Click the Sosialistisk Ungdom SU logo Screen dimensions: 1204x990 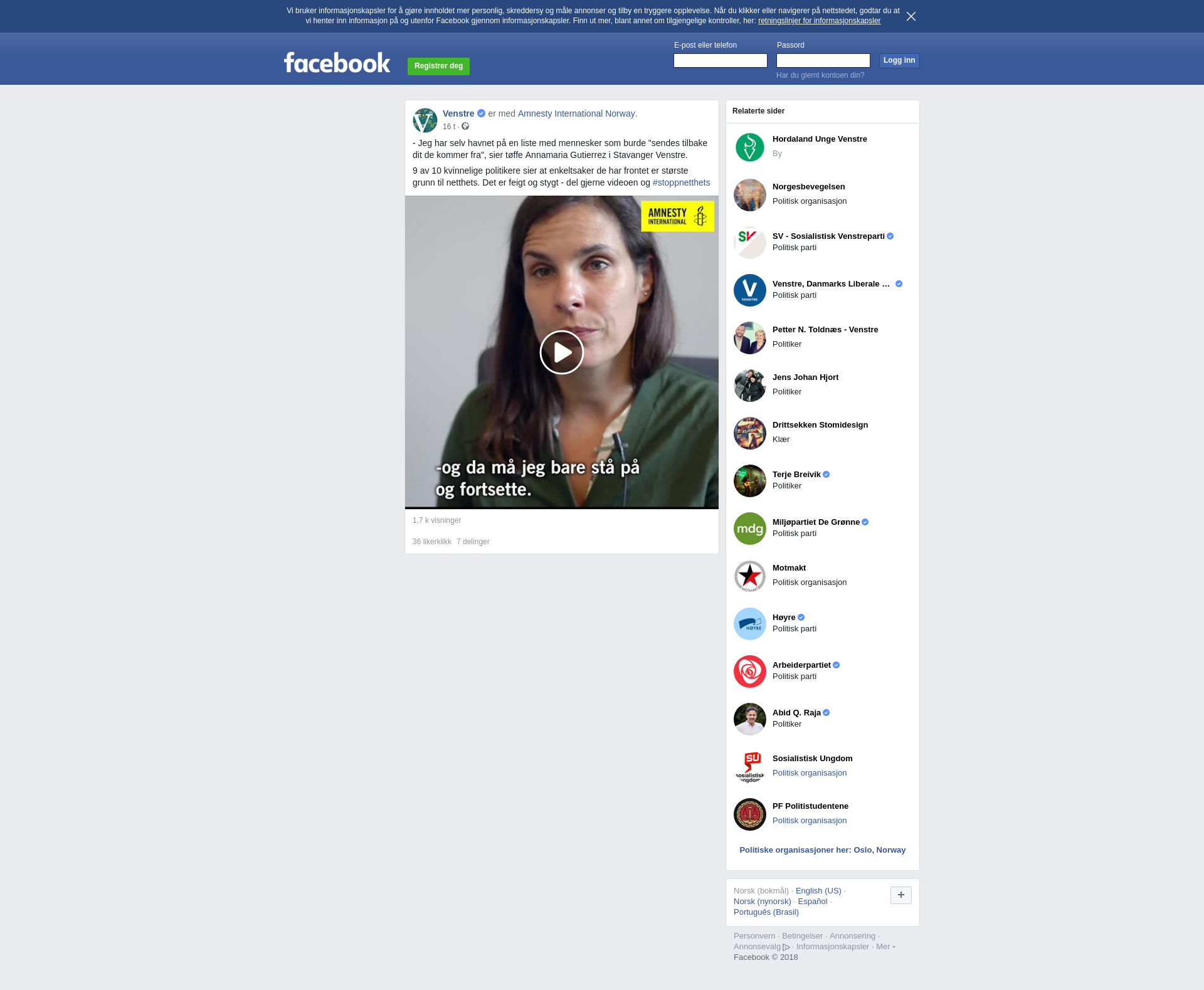749,767
